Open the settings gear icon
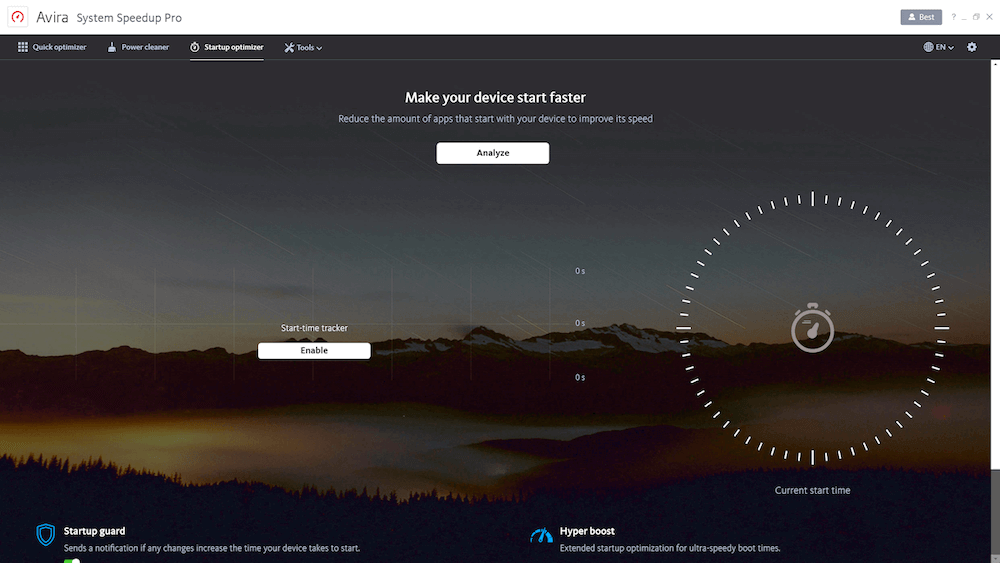Image resolution: width=1000 pixels, height=563 pixels. (972, 47)
